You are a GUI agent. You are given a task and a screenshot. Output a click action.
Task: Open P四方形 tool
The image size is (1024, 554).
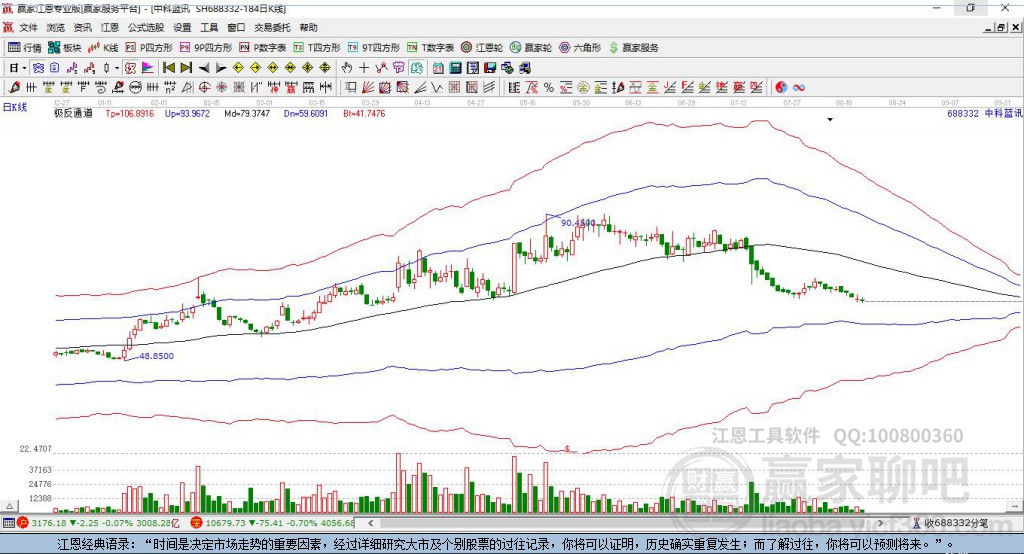[149, 48]
